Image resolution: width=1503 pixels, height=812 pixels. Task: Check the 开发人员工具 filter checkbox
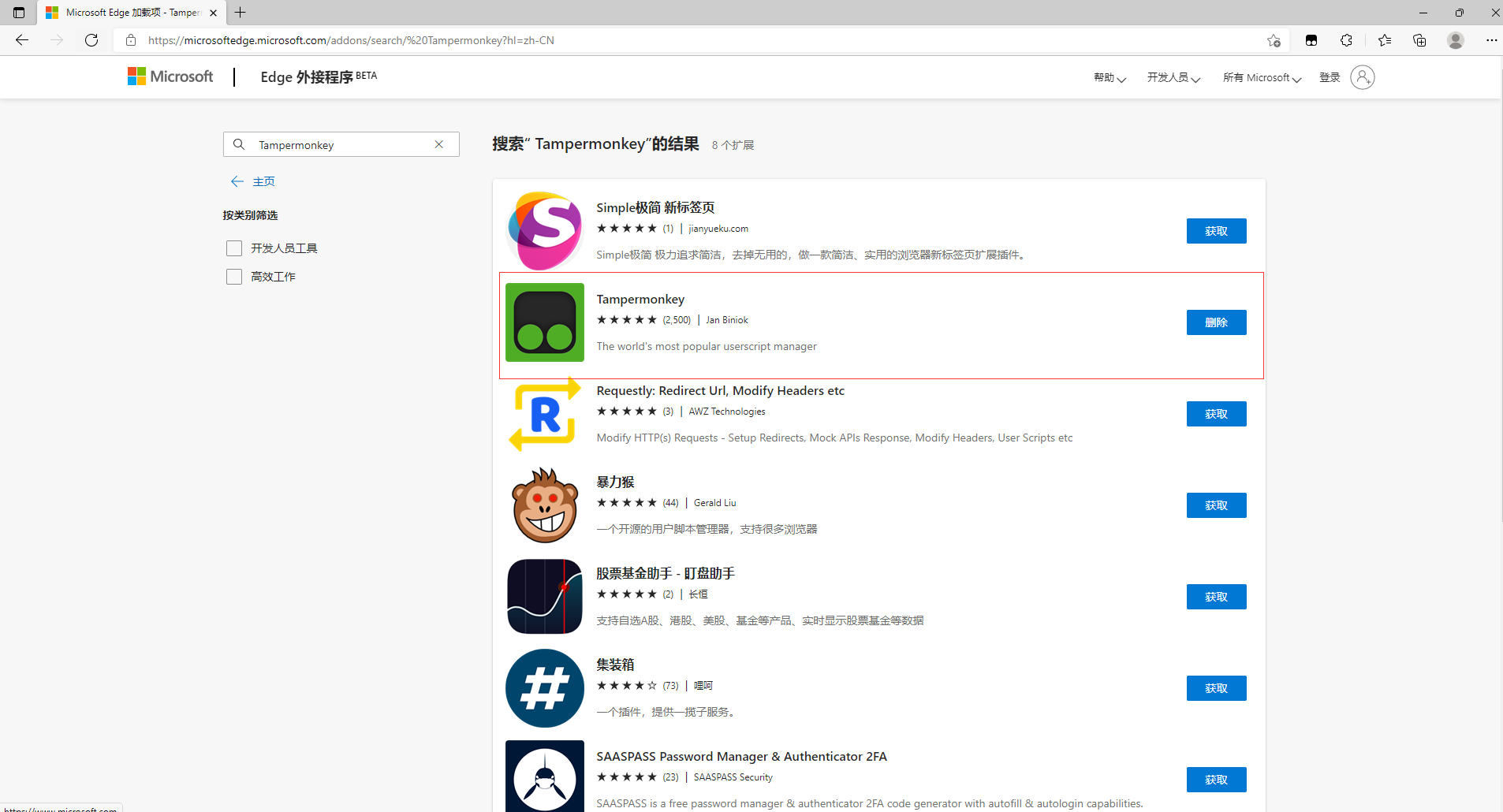coord(234,248)
